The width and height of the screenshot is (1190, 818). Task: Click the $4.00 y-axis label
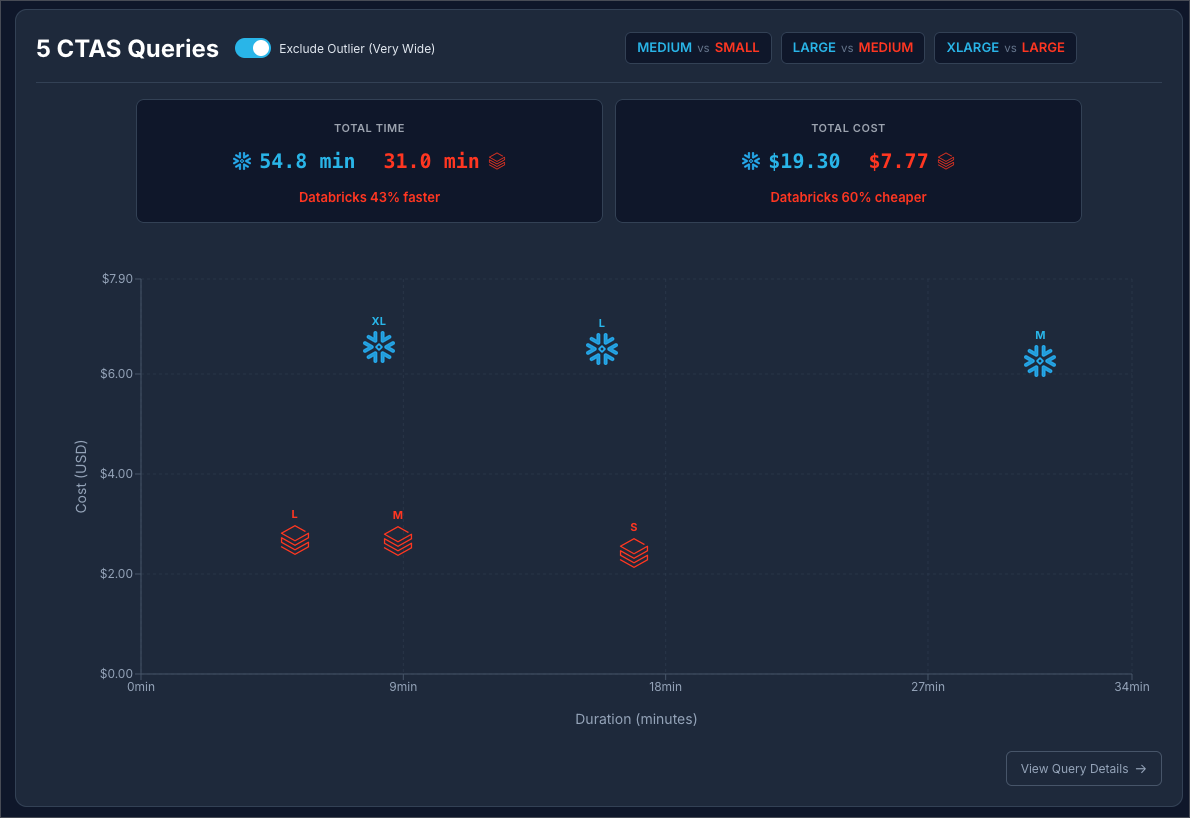116,473
